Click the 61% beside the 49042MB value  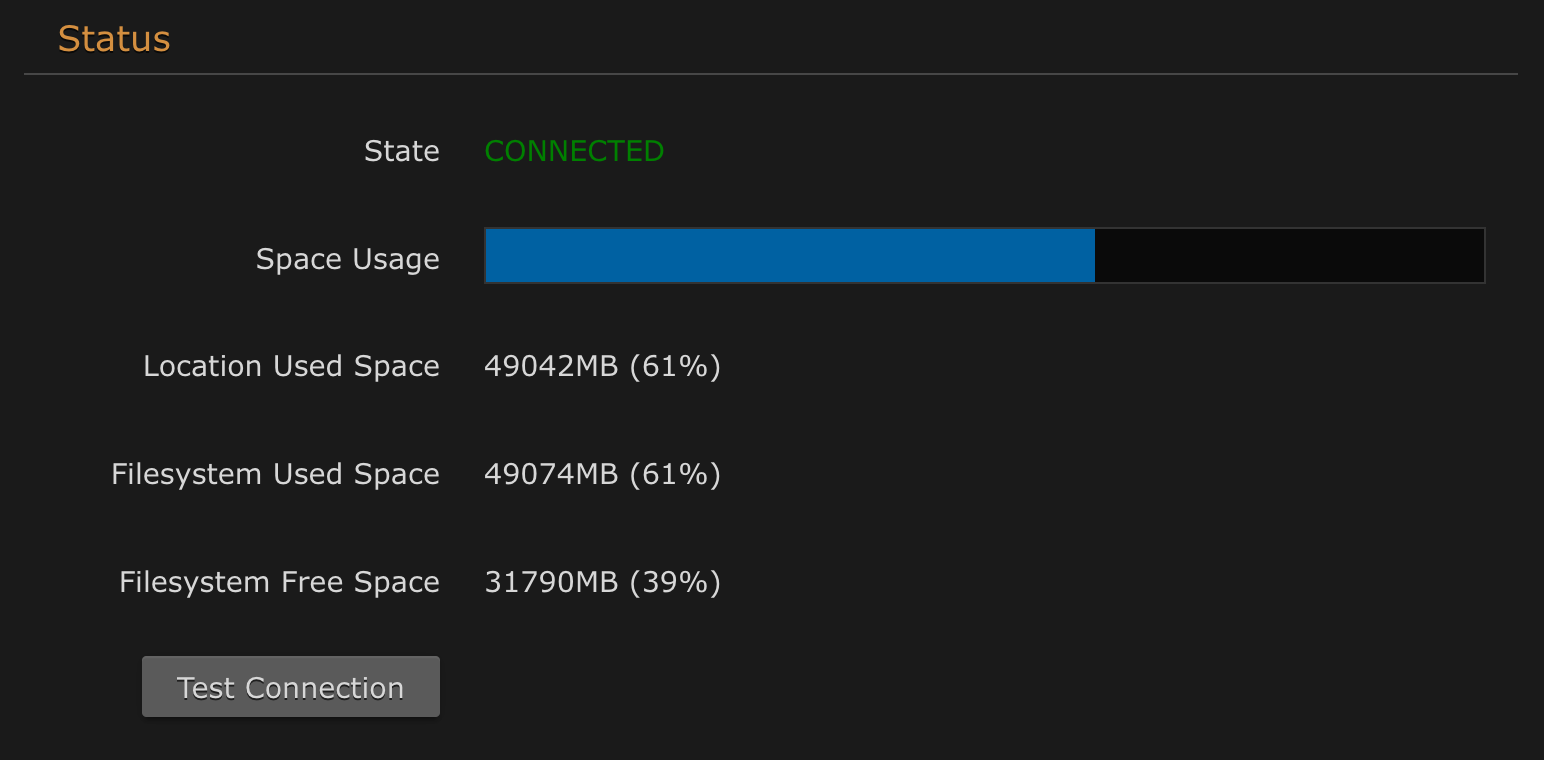[675, 366]
